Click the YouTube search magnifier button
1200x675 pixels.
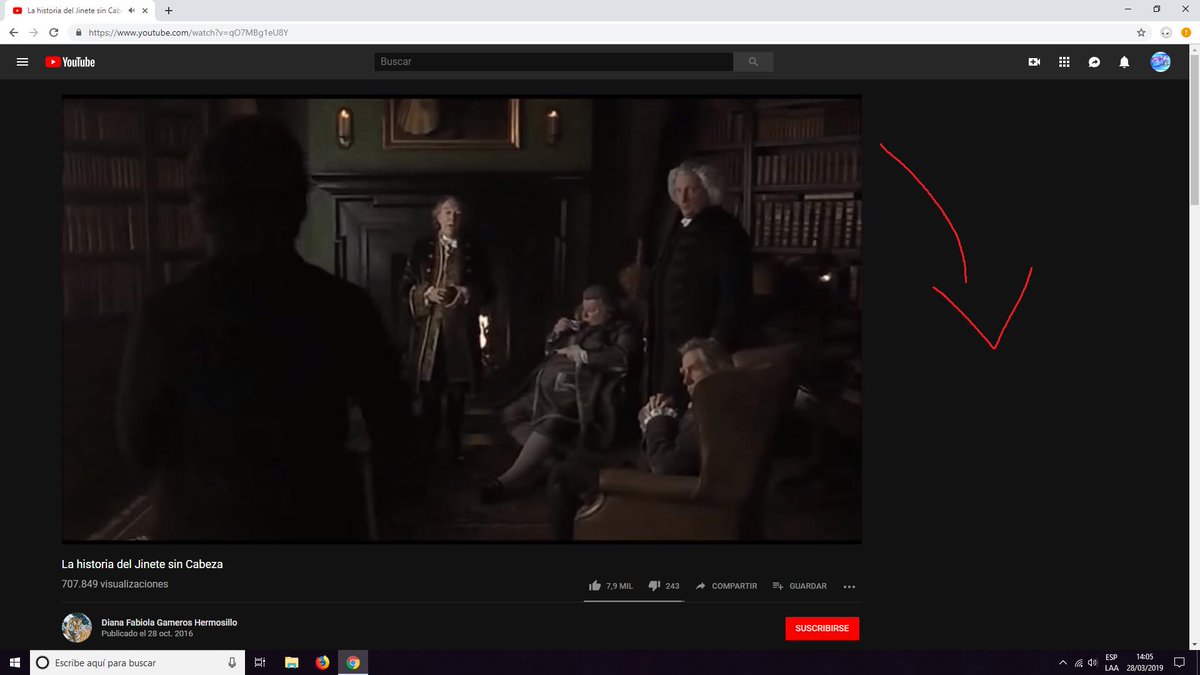(753, 62)
